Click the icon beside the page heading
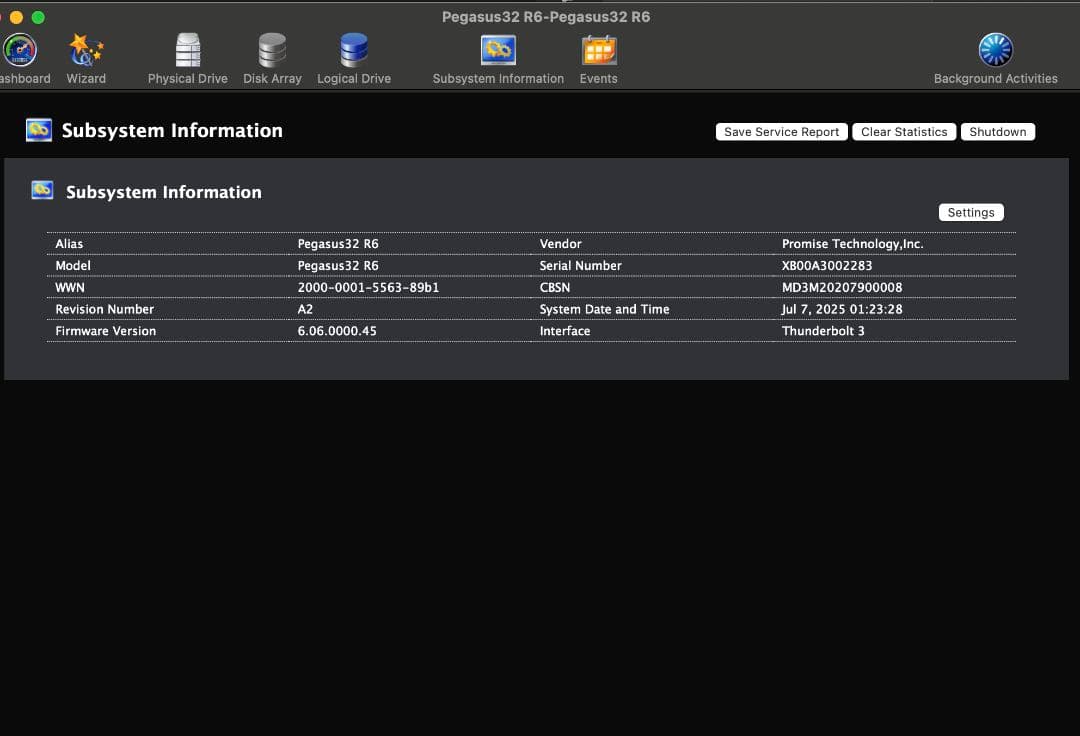The height and width of the screenshot is (736, 1080). pyautogui.click(x=39, y=130)
